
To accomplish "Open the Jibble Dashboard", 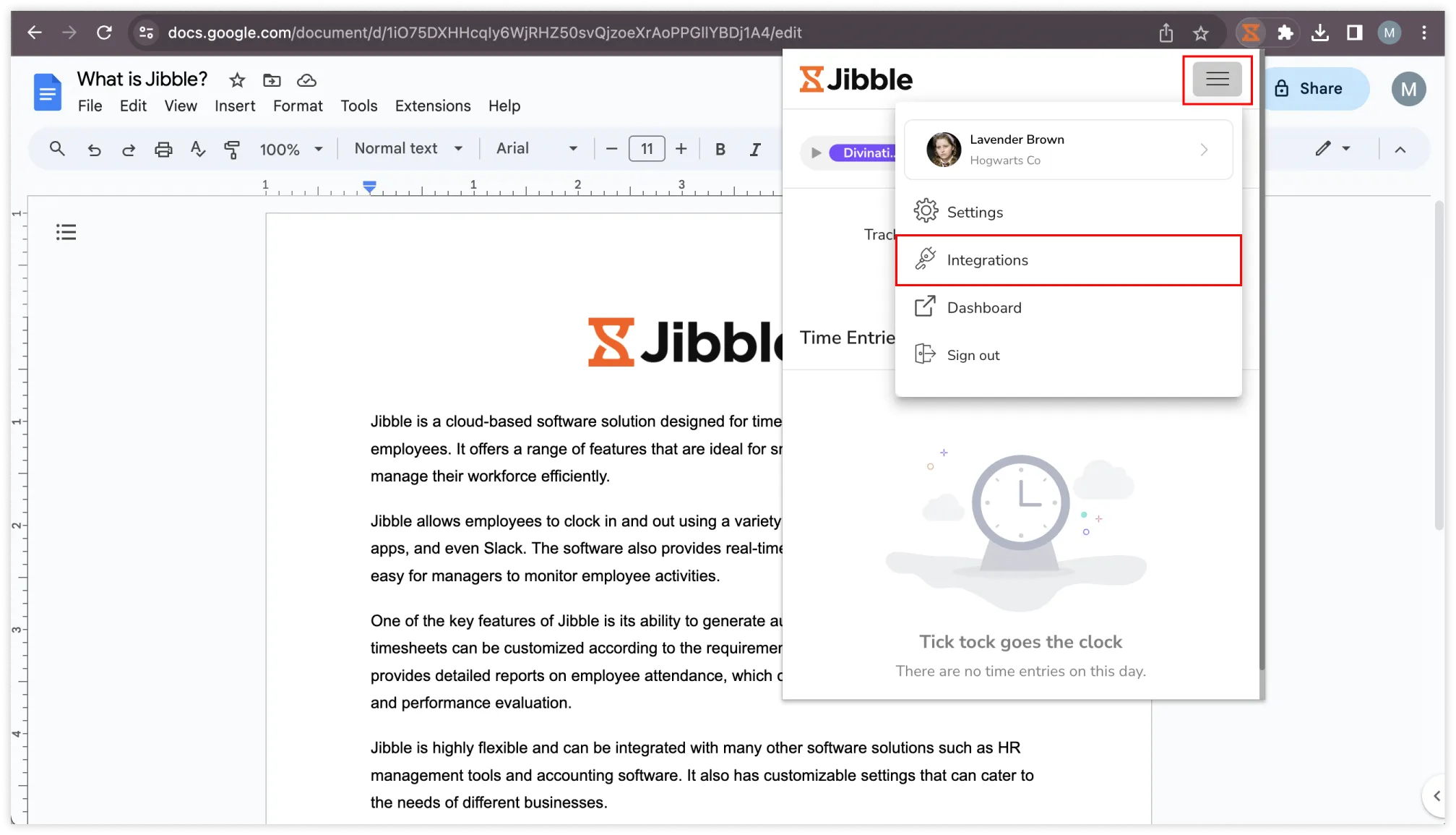I will (x=984, y=307).
